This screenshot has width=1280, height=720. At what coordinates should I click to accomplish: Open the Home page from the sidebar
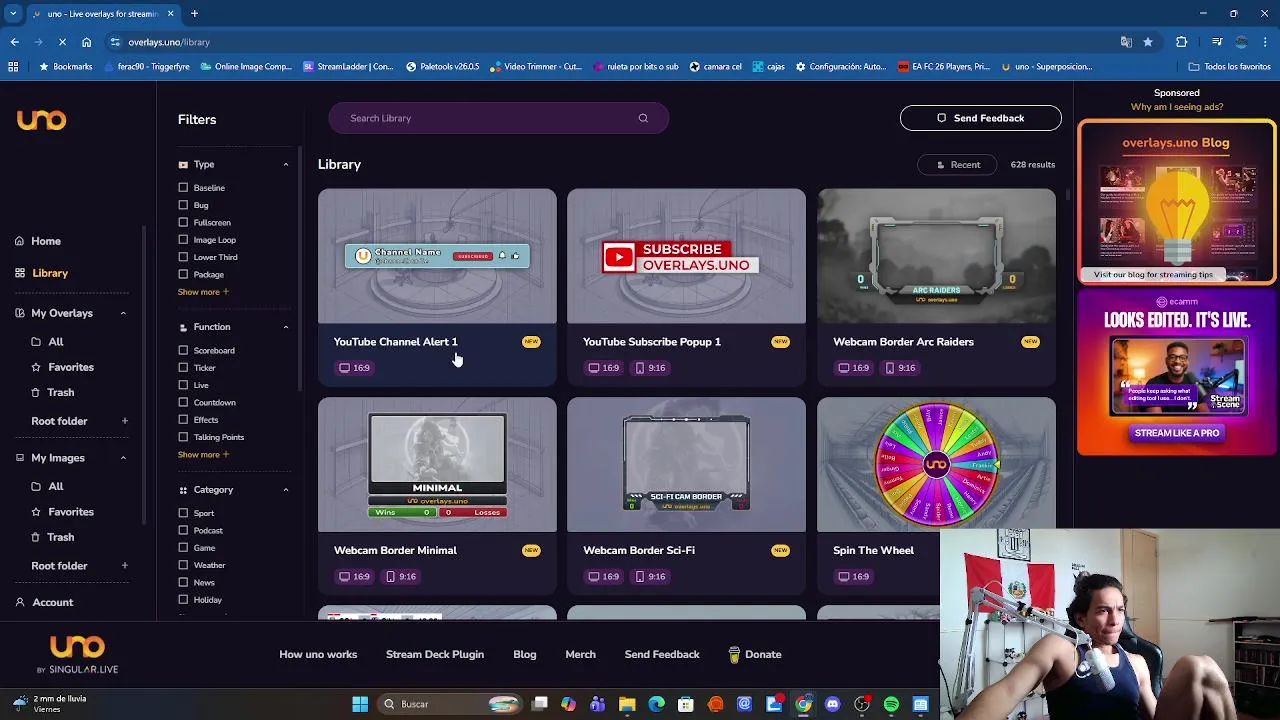coord(38,241)
